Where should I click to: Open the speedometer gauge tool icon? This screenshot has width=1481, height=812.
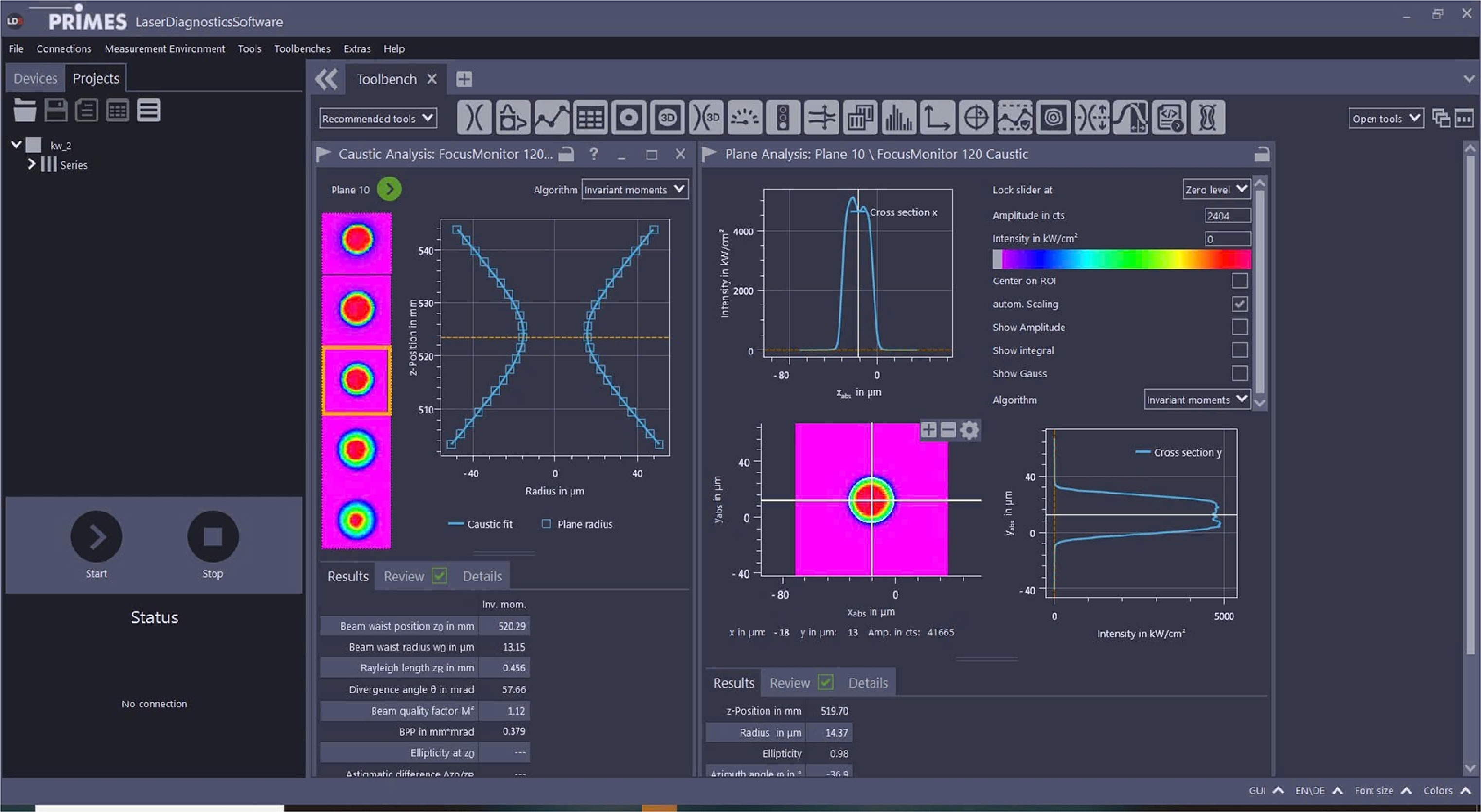click(744, 118)
